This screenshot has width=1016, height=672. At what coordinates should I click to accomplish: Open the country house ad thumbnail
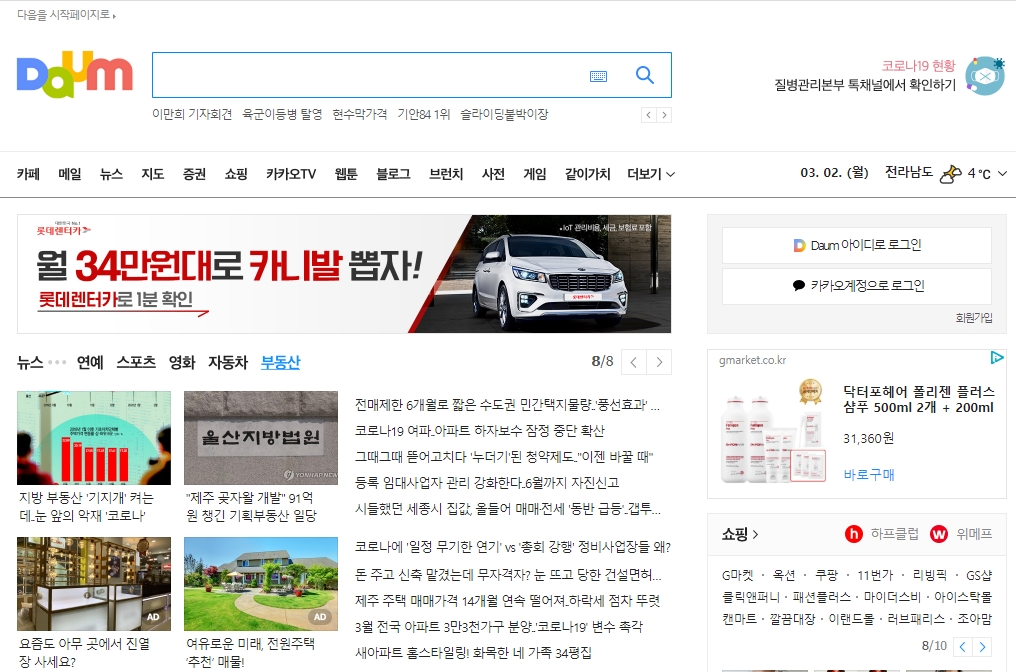point(261,584)
